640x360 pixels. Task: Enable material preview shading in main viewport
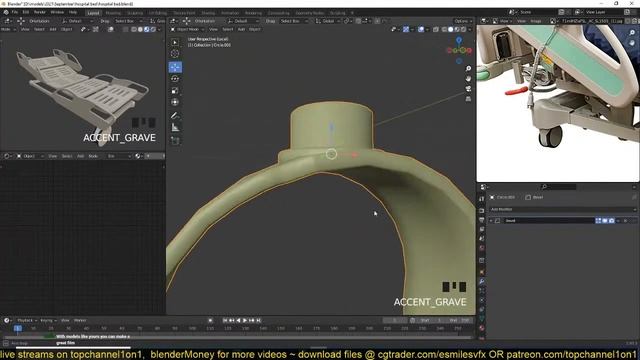tap(457, 29)
